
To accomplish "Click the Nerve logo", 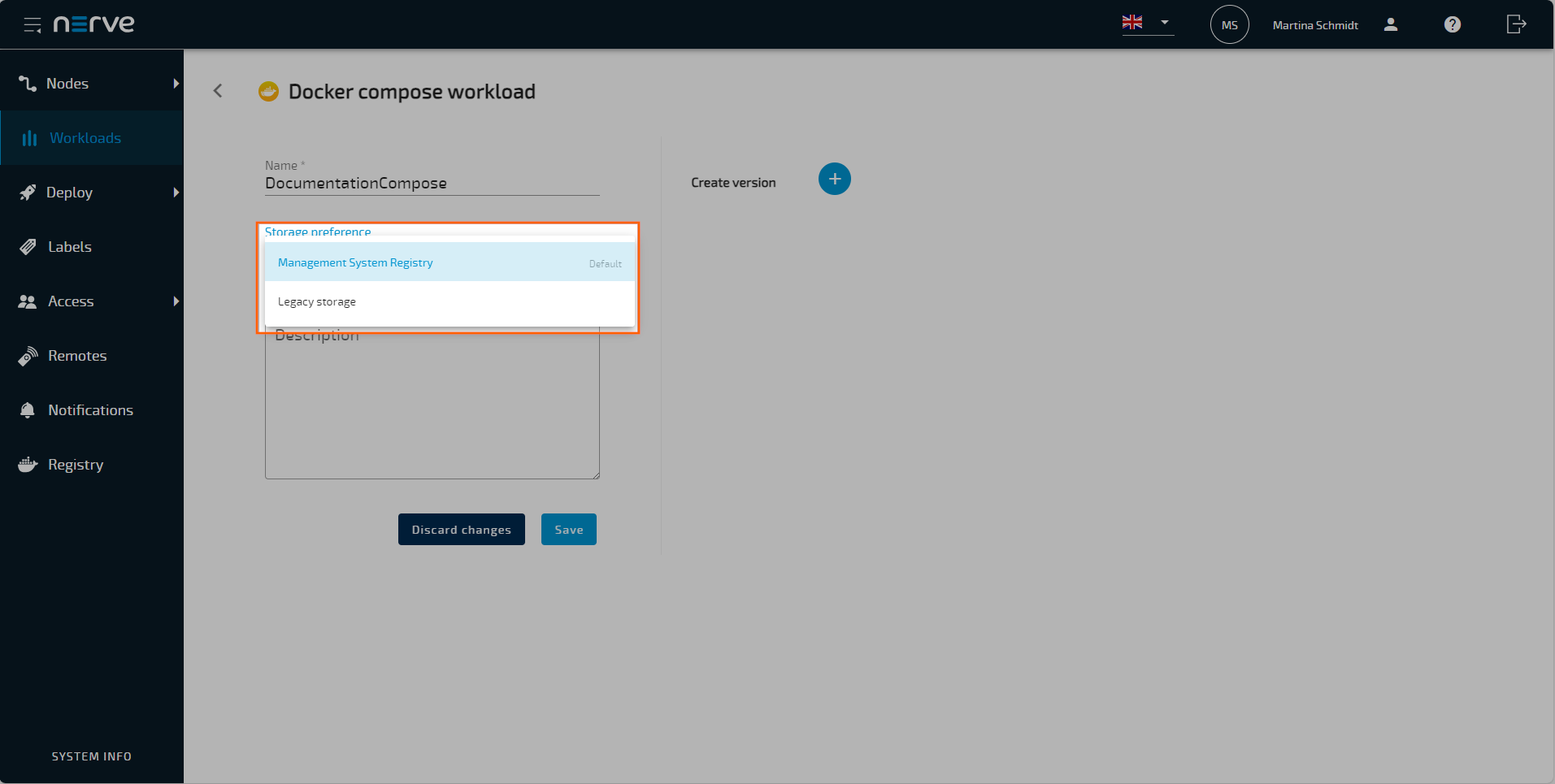I will [94, 24].
